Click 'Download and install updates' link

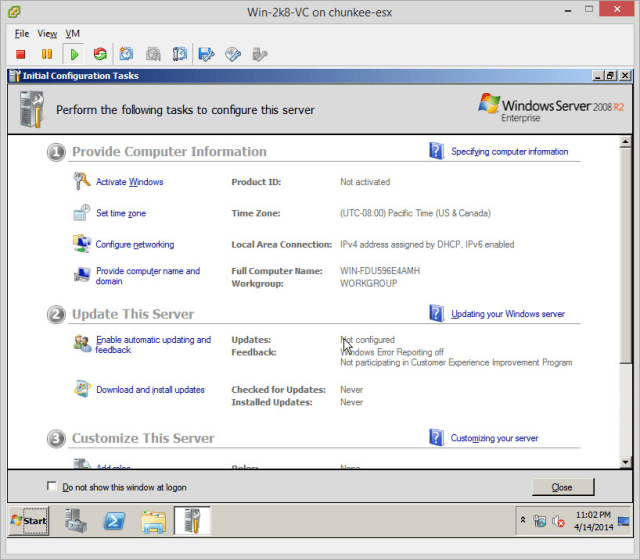(150, 389)
